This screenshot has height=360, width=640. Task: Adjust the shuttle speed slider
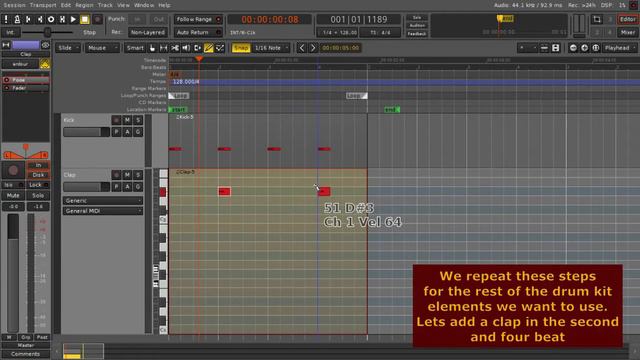coord(47,32)
